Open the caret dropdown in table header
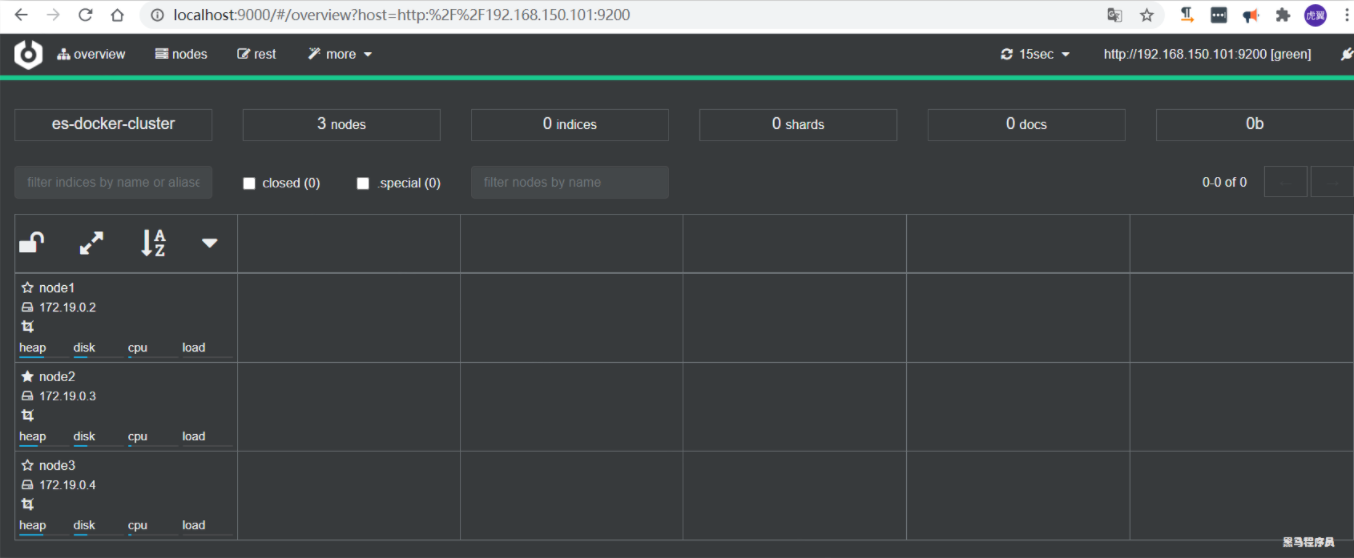1354x558 pixels. coord(209,243)
